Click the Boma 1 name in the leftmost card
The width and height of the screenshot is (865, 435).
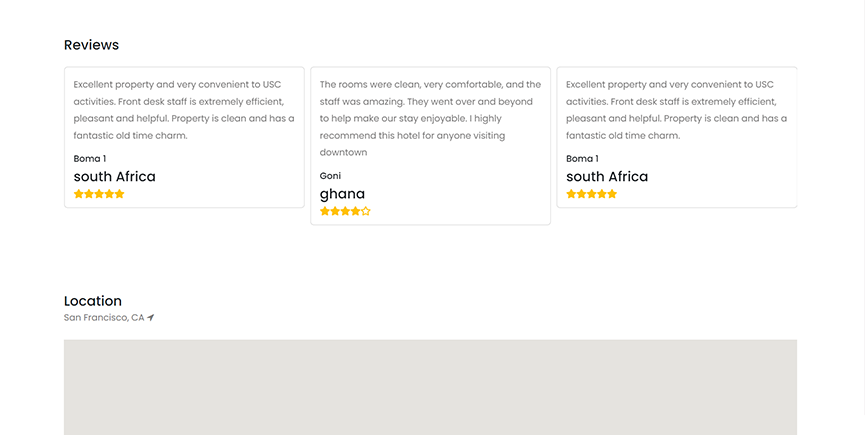click(90, 159)
